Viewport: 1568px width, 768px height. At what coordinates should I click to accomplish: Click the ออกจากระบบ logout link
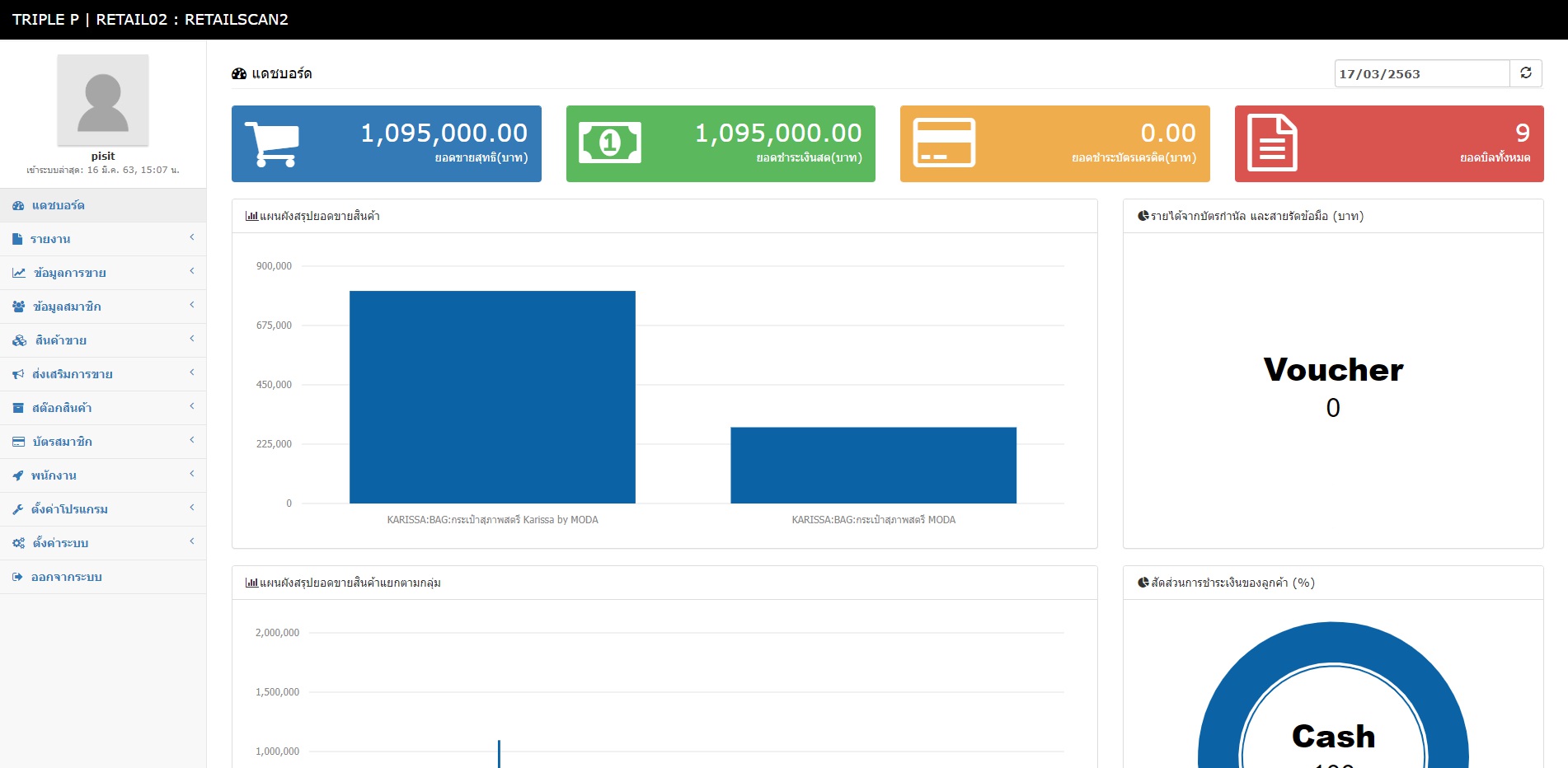pos(103,577)
